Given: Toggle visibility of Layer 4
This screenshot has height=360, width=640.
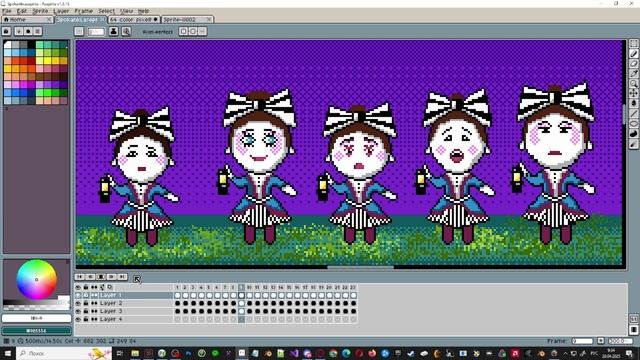Looking at the screenshot, I should pos(78,319).
